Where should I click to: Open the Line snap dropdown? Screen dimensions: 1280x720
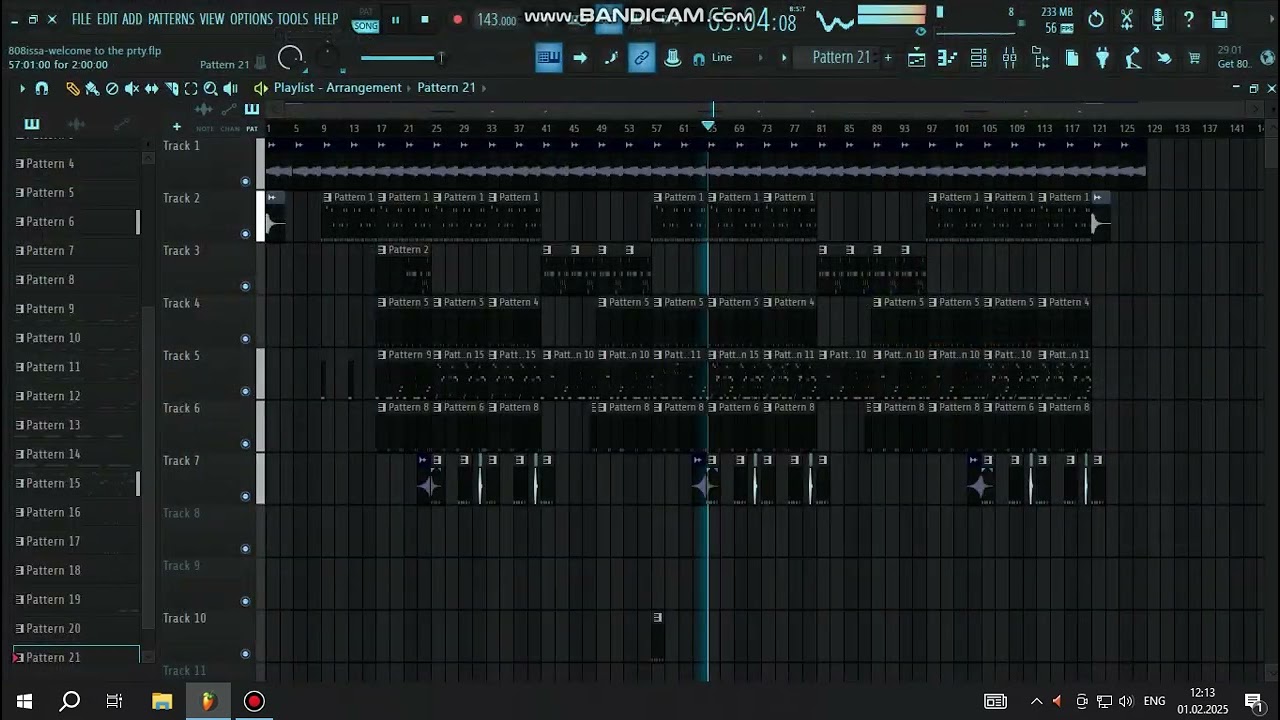(736, 58)
